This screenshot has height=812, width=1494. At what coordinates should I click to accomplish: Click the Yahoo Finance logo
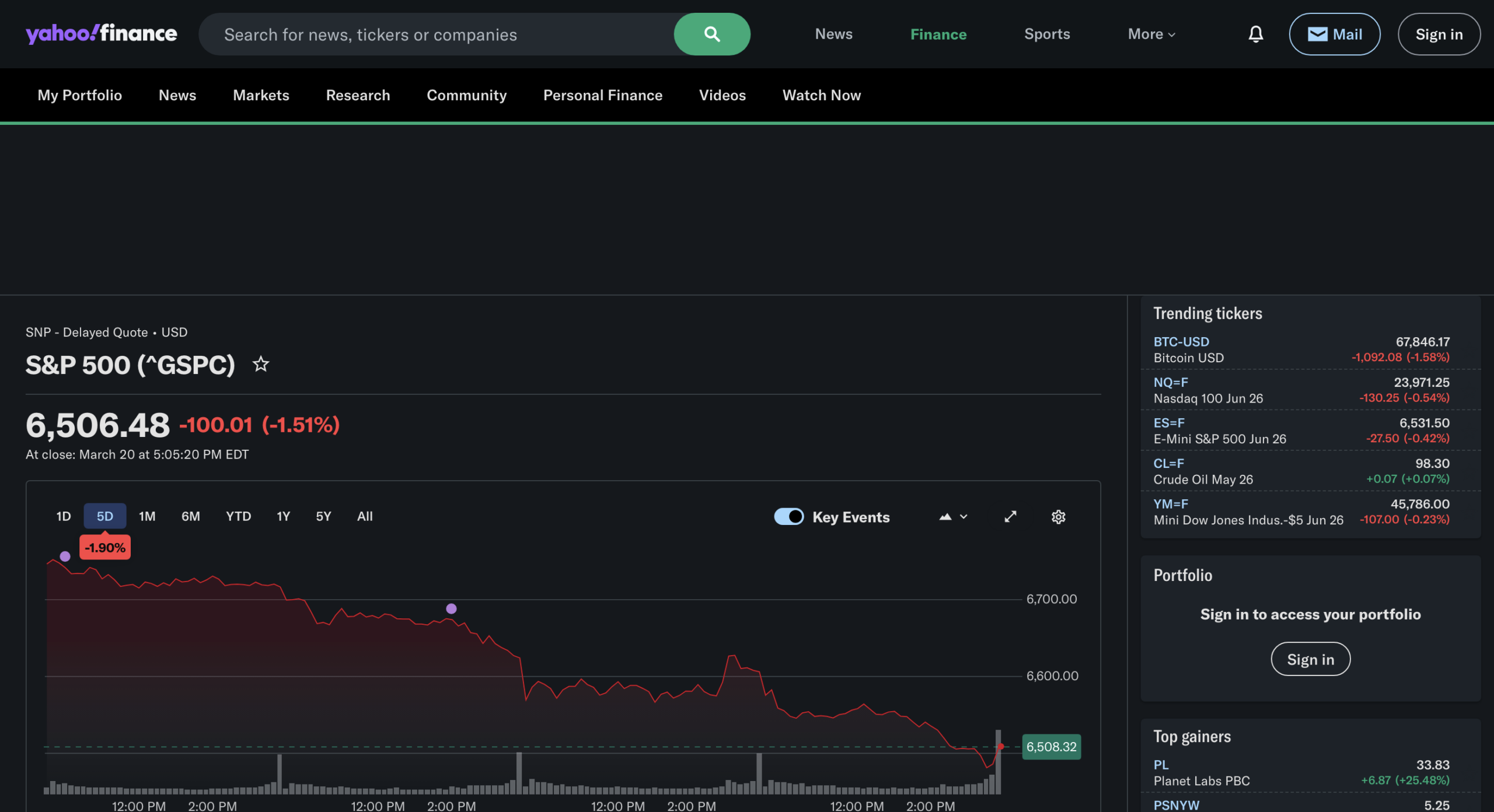point(102,34)
